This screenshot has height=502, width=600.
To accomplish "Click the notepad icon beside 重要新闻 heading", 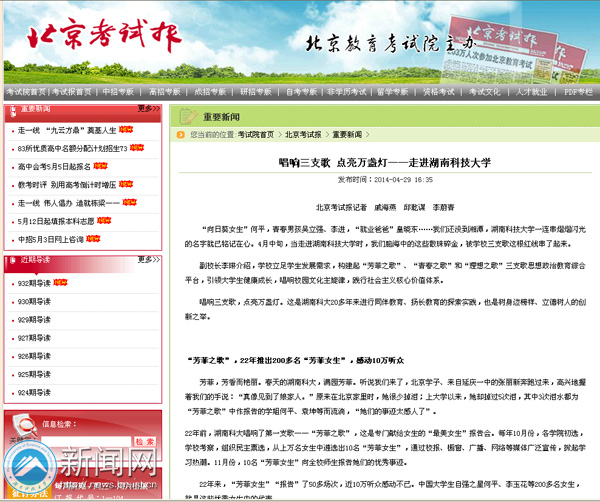I will pyautogui.click(x=188, y=117).
